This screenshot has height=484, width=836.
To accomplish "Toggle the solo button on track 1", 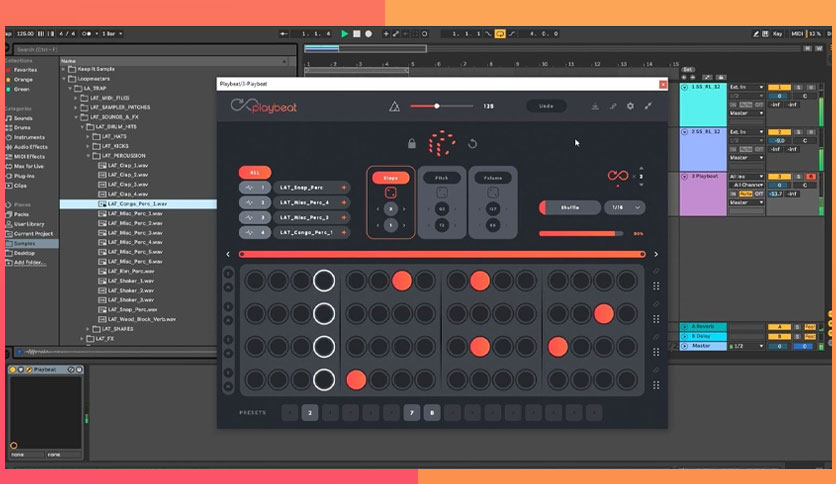I will 798,87.
